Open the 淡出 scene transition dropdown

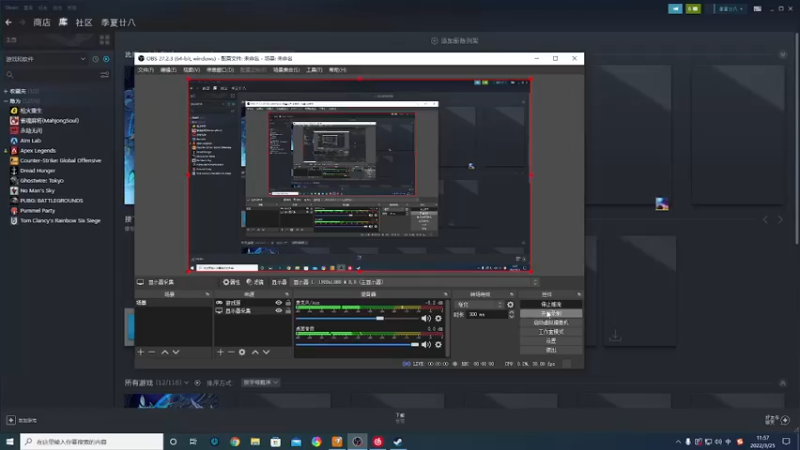pyautogui.click(x=479, y=305)
